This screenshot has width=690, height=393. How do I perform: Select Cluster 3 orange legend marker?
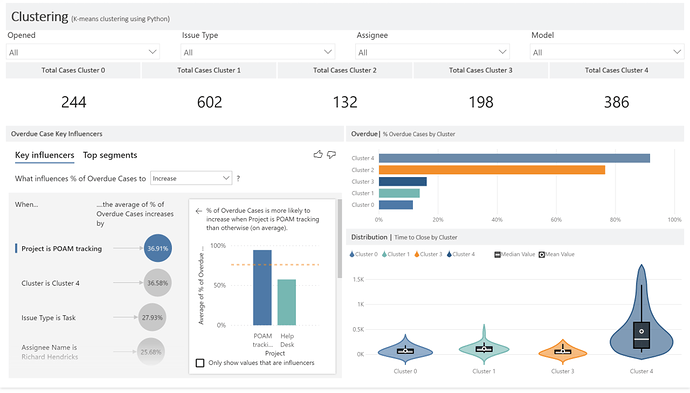[417, 254]
